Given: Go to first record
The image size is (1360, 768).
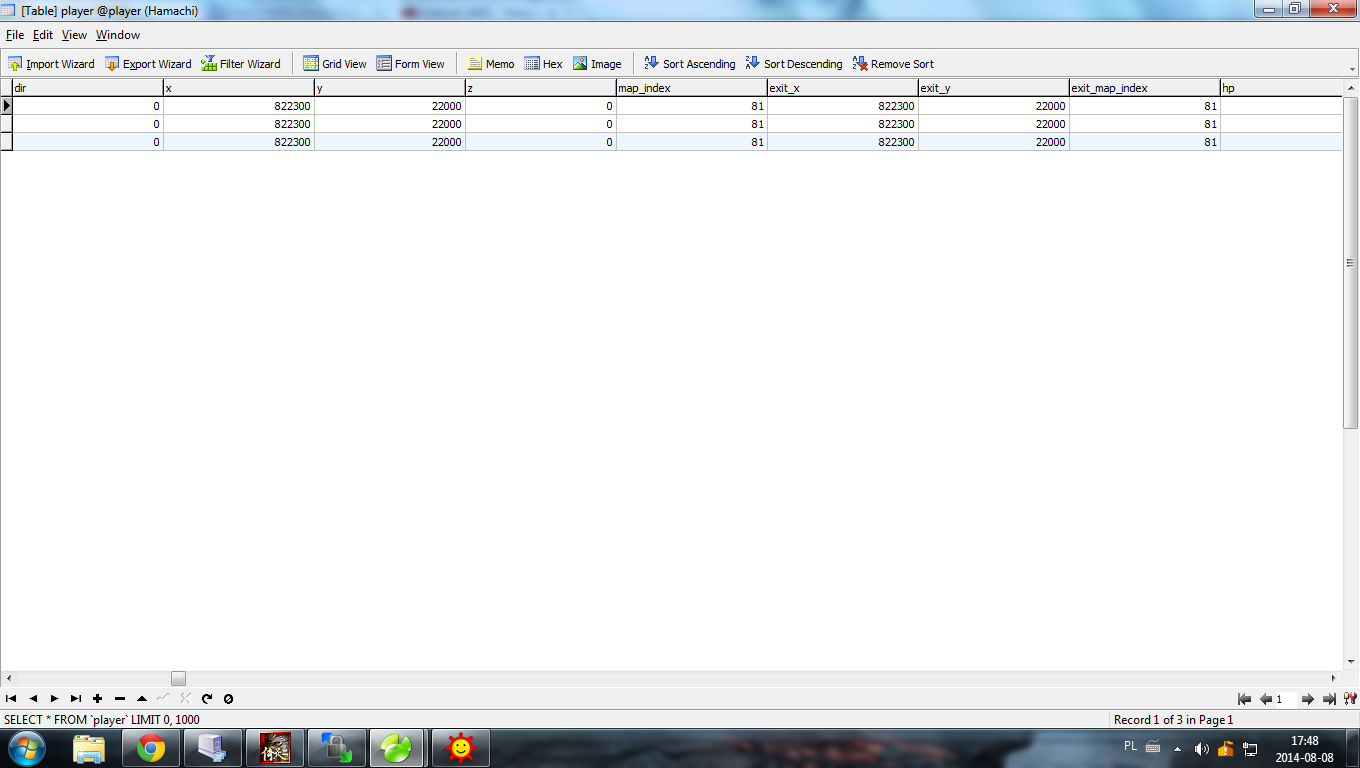Looking at the screenshot, I should coord(11,699).
